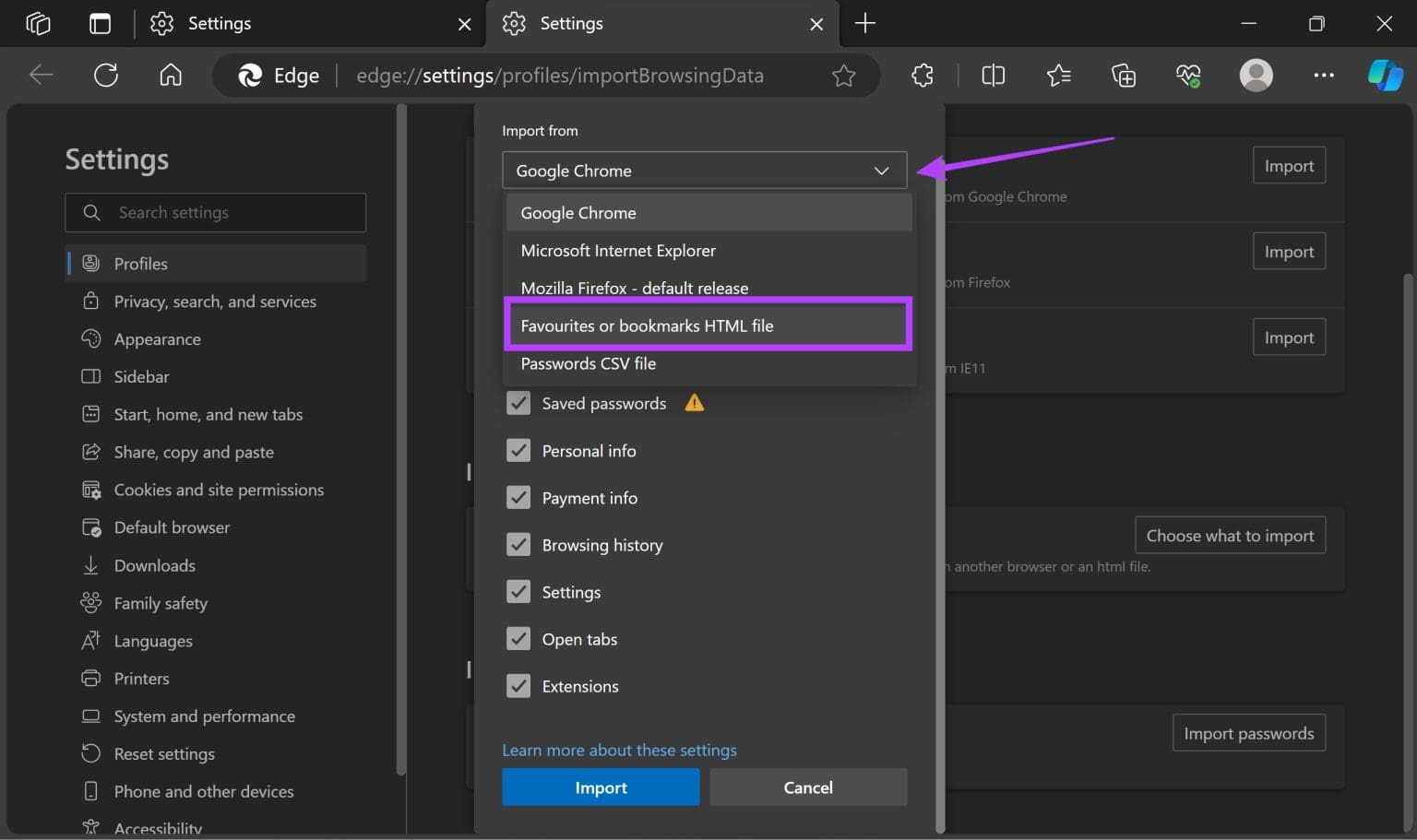Open Learn more about these settings link
Image resolution: width=1417 pixels, height=840 pixels.
[x=619, y=750]
